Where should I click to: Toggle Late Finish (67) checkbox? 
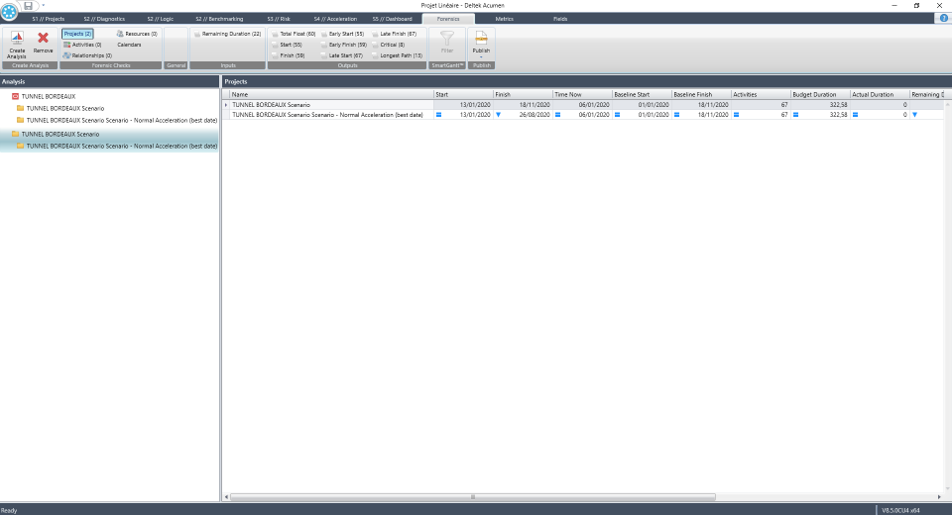pyautogui.click(x=375, y=35)
